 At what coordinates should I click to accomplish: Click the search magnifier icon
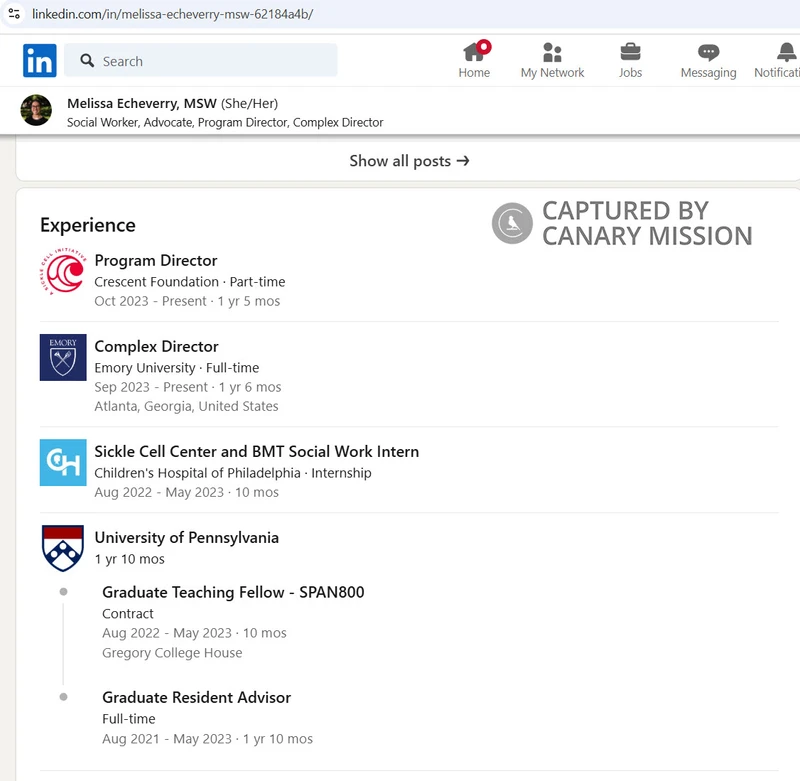coord(87,61)
